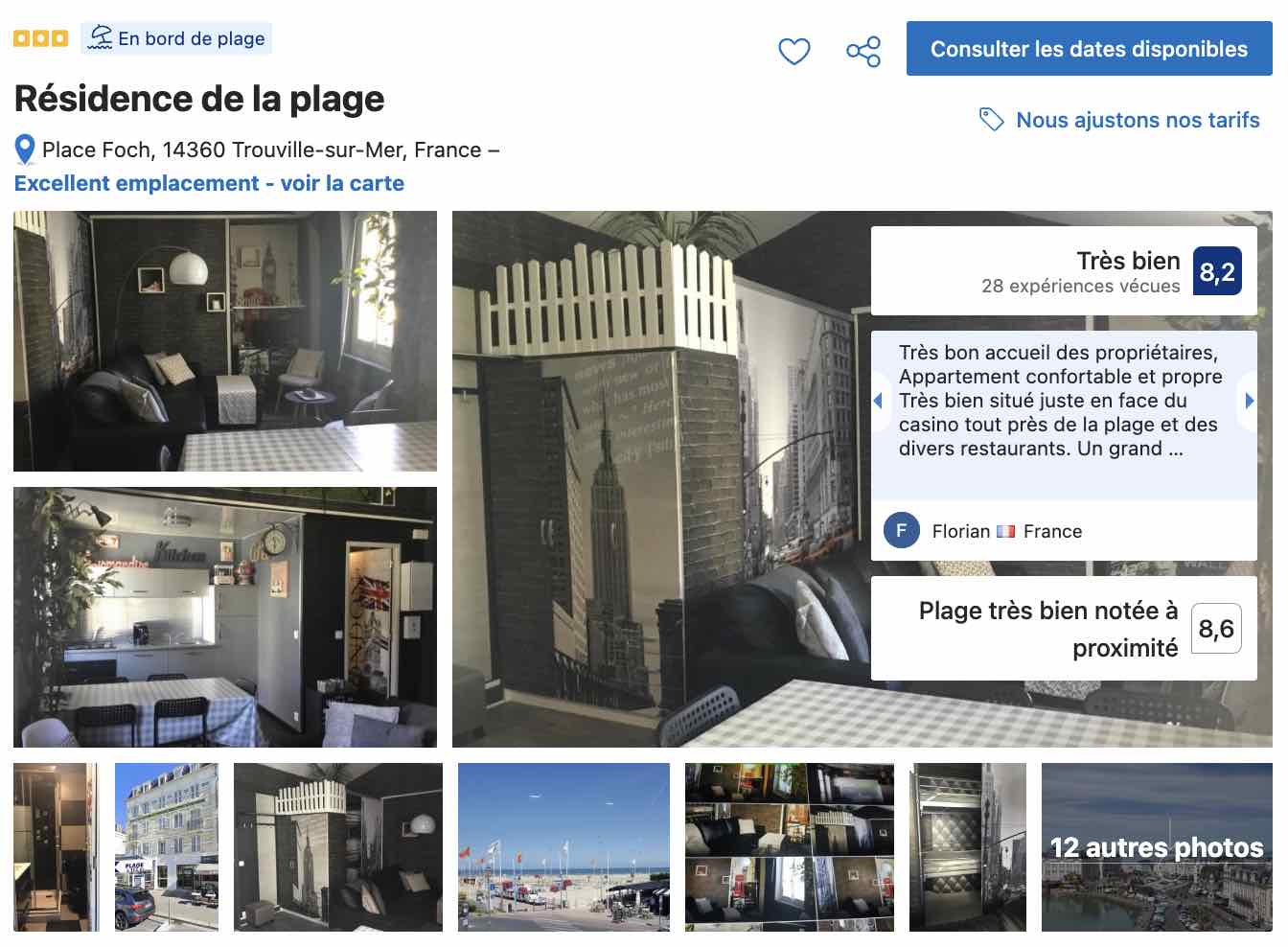Open the beach with flags thumbnail
Image resolution: width=1288 pixels, height=947 pixels.
point(563,847)
